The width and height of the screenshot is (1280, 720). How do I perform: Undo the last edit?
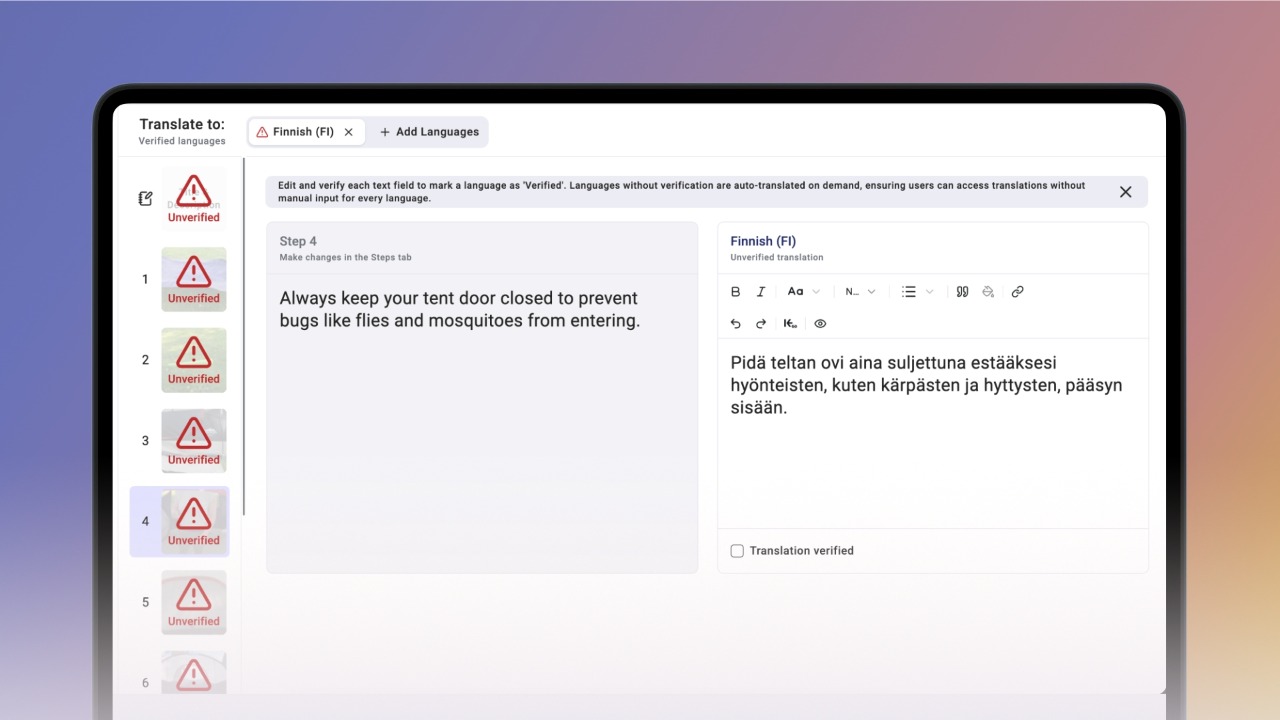point(736,324)
